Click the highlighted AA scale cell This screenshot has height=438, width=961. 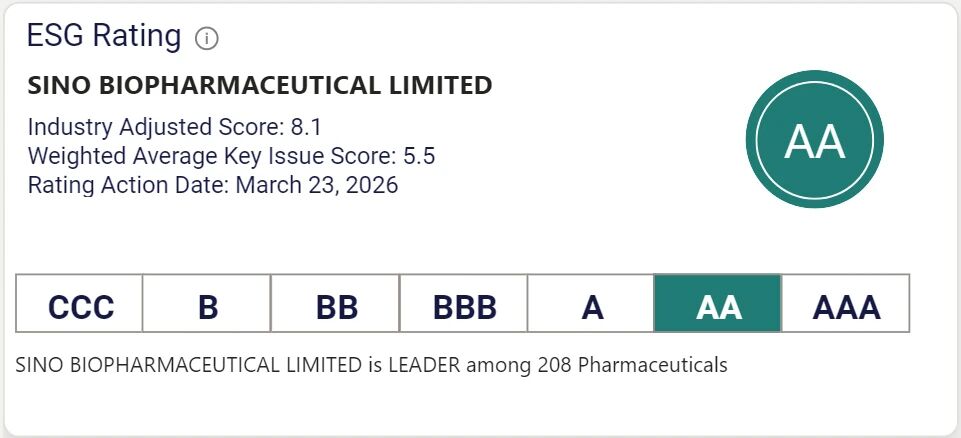pyautogui.click(x=718, y=305)
